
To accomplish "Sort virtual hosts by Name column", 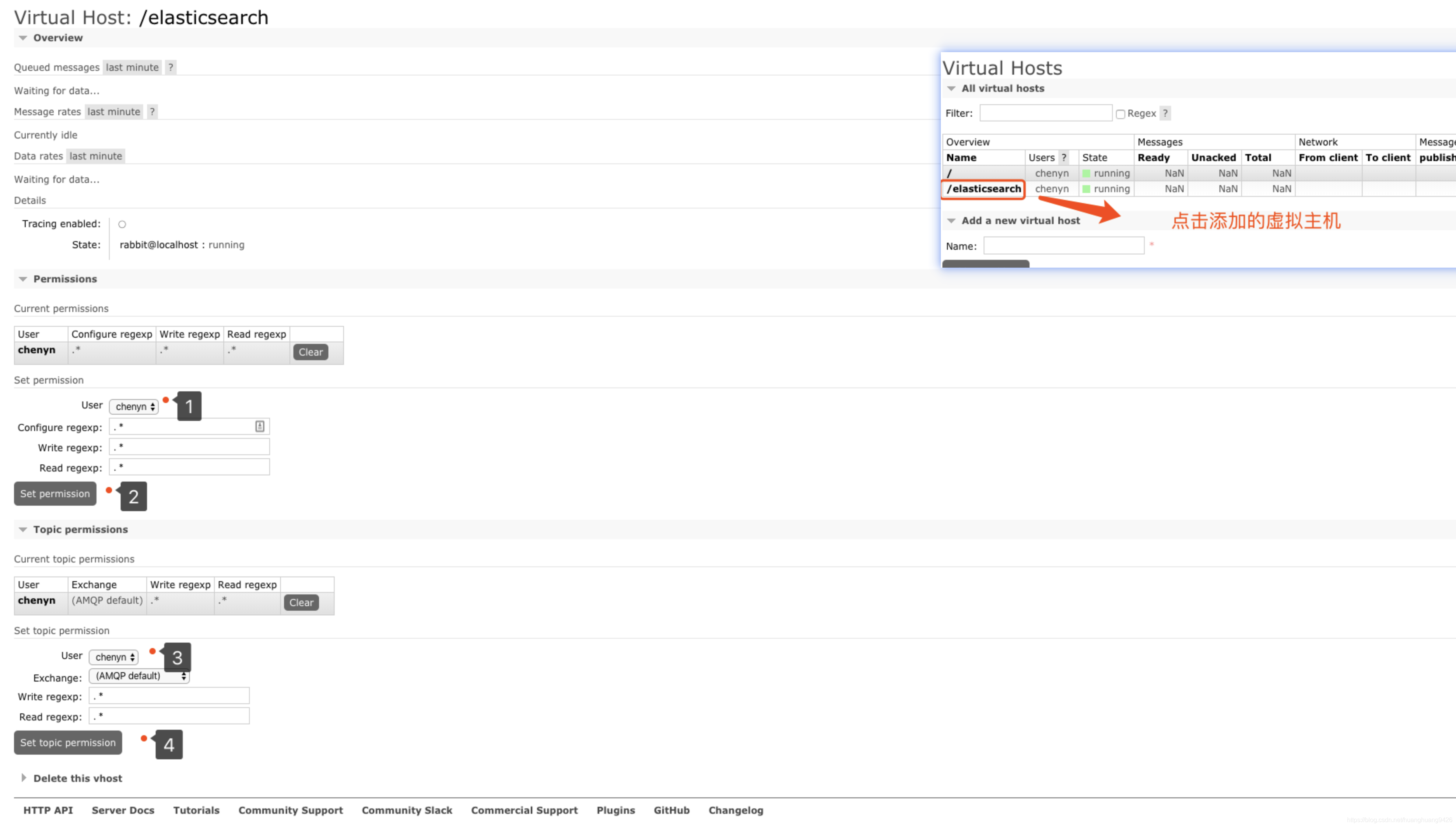I will 962,157.
